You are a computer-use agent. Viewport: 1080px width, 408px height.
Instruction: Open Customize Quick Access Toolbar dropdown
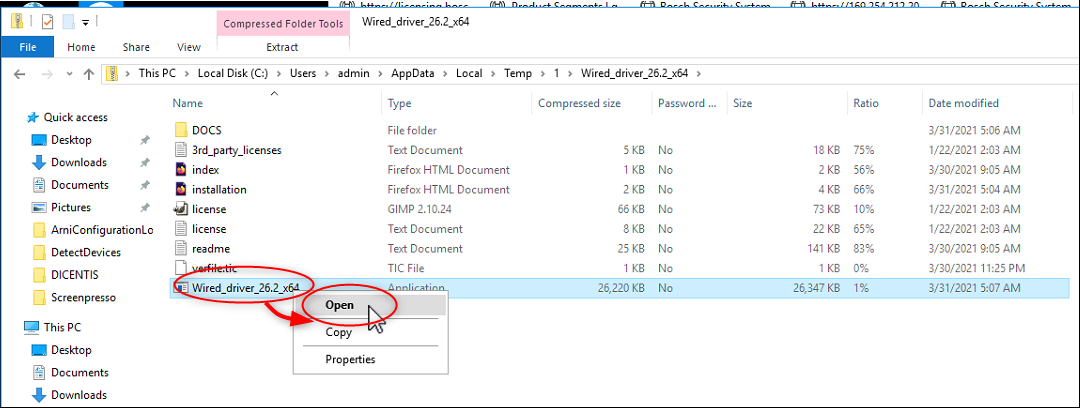[86, 22]
